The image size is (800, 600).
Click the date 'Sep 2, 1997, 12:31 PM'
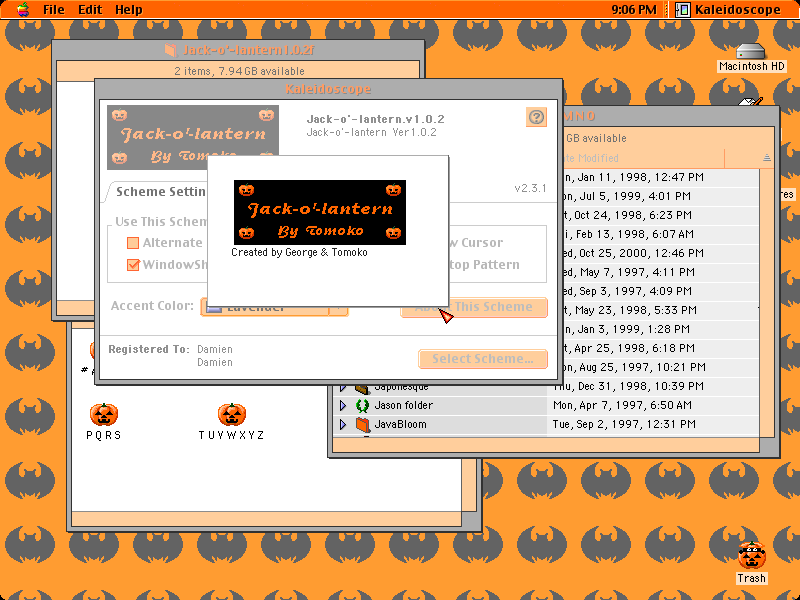(637, 424)
